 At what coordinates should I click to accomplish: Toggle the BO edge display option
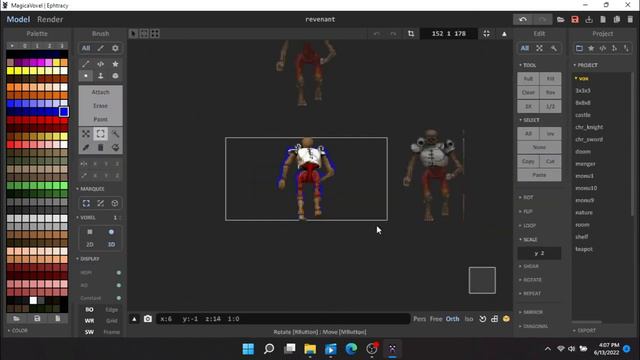click(89, 309)
